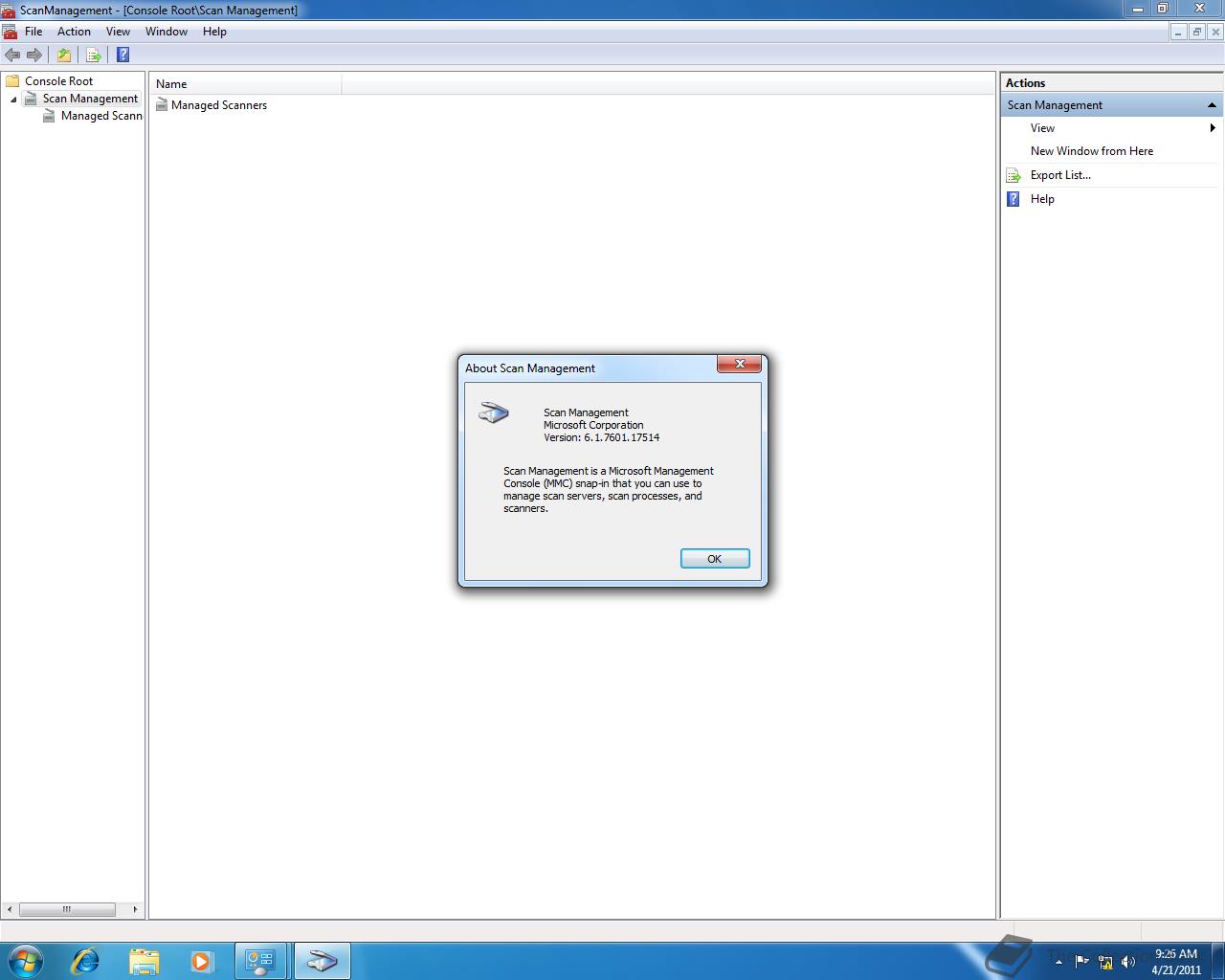Click the Scan Management tree node icon
The image size is (1225, 980).
coord(31,99)
